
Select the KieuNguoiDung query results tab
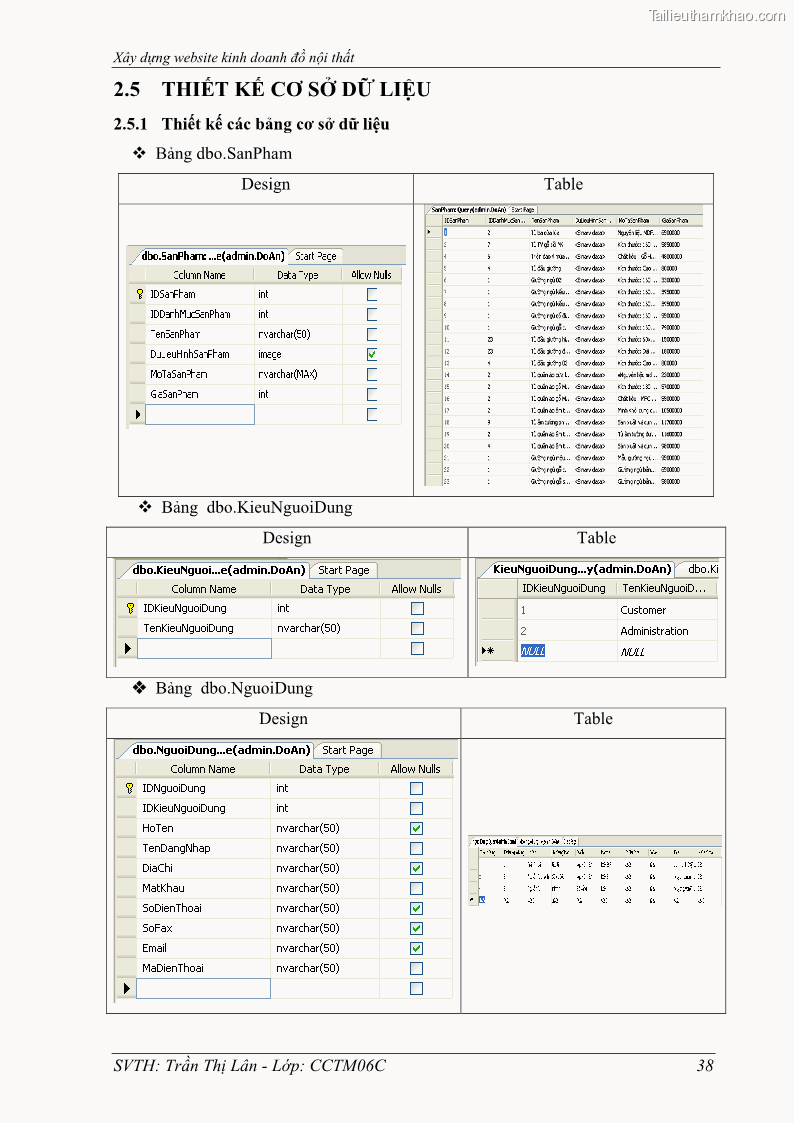pyautogui.click(x=580, y=569)
